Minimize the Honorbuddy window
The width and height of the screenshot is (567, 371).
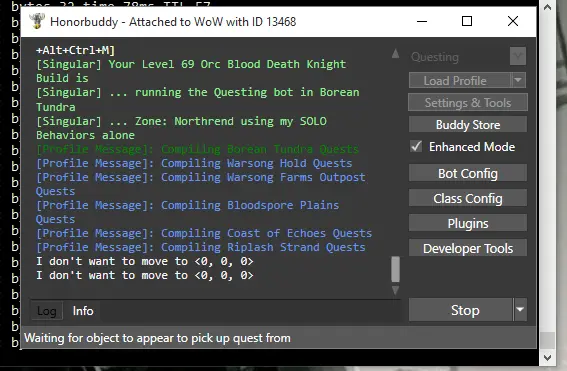coord(422,21)
